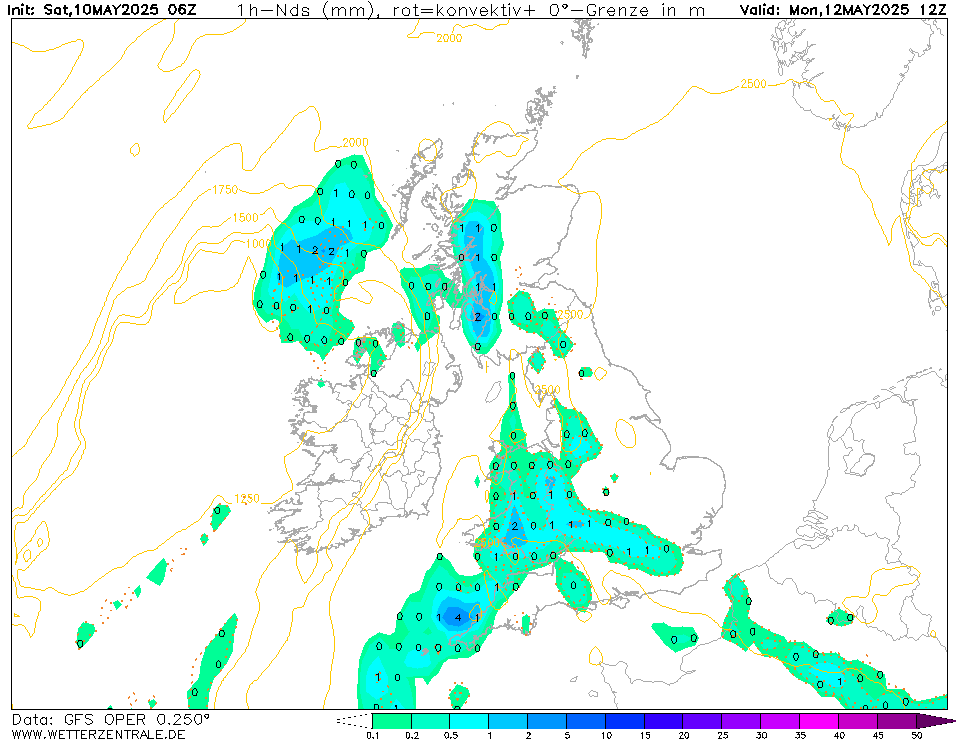Select the 5–10 mm legend swatch
Screen dimensions: 959x741
pos(586,721)
